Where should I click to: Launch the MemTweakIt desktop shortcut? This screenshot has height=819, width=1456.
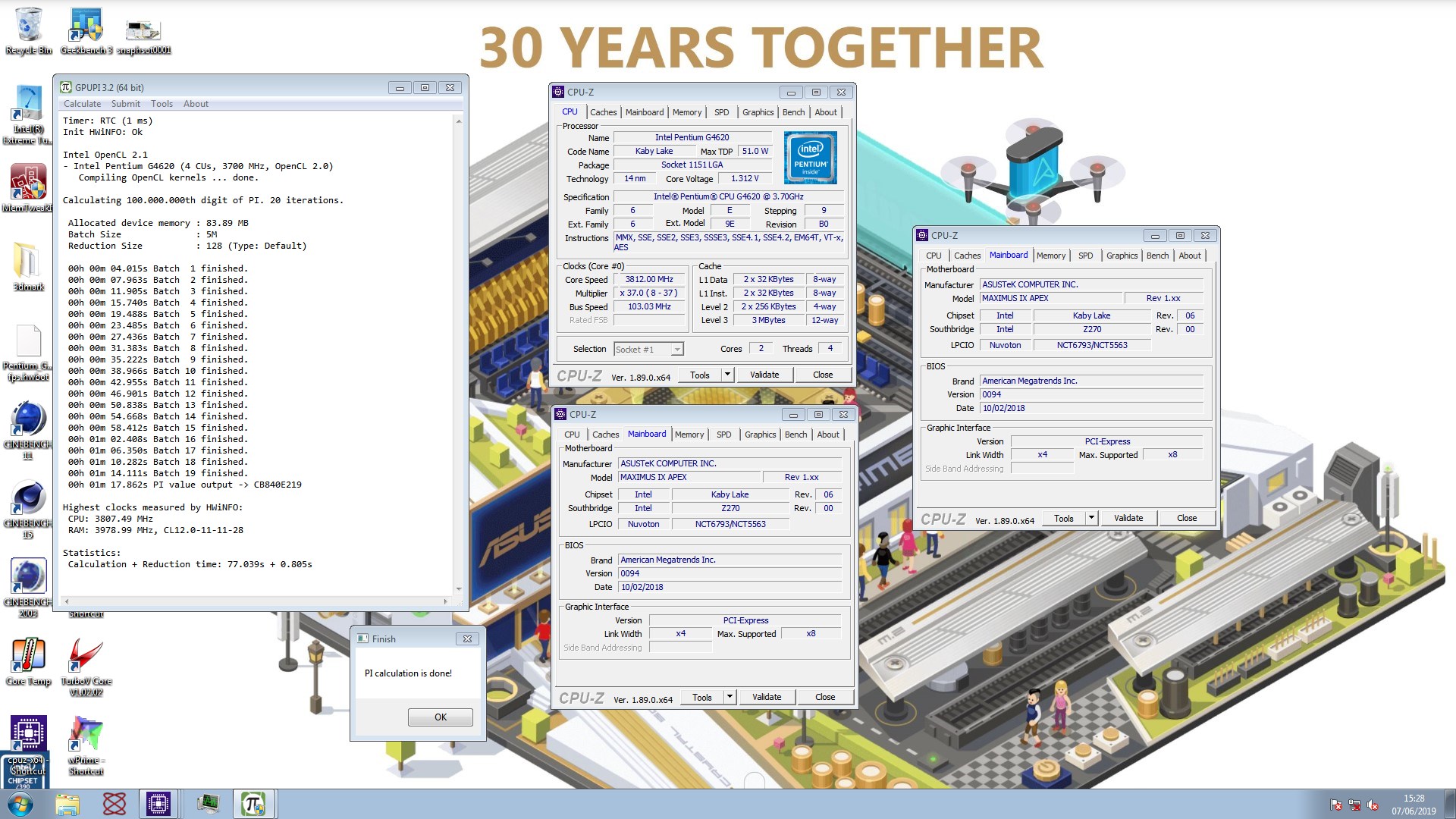(28, 189)
